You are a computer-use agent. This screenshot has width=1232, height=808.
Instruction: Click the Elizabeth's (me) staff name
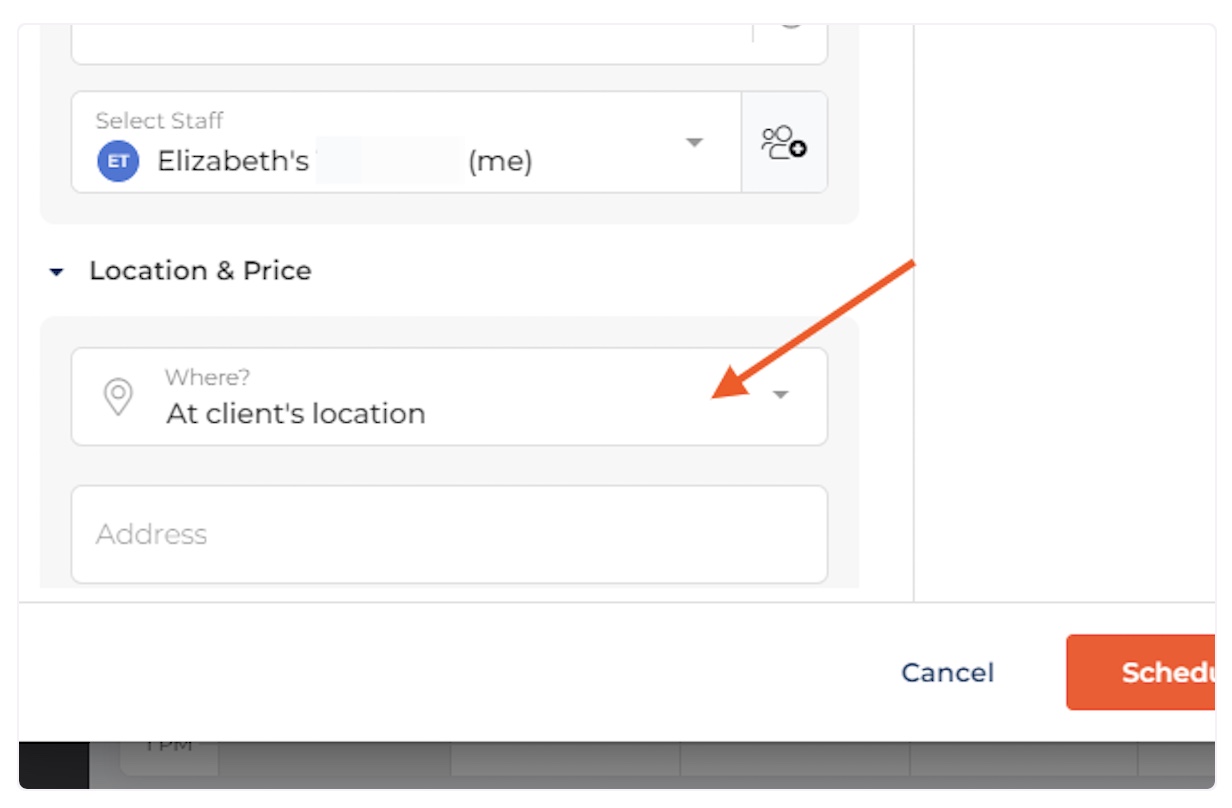click(x=345, y=161)
